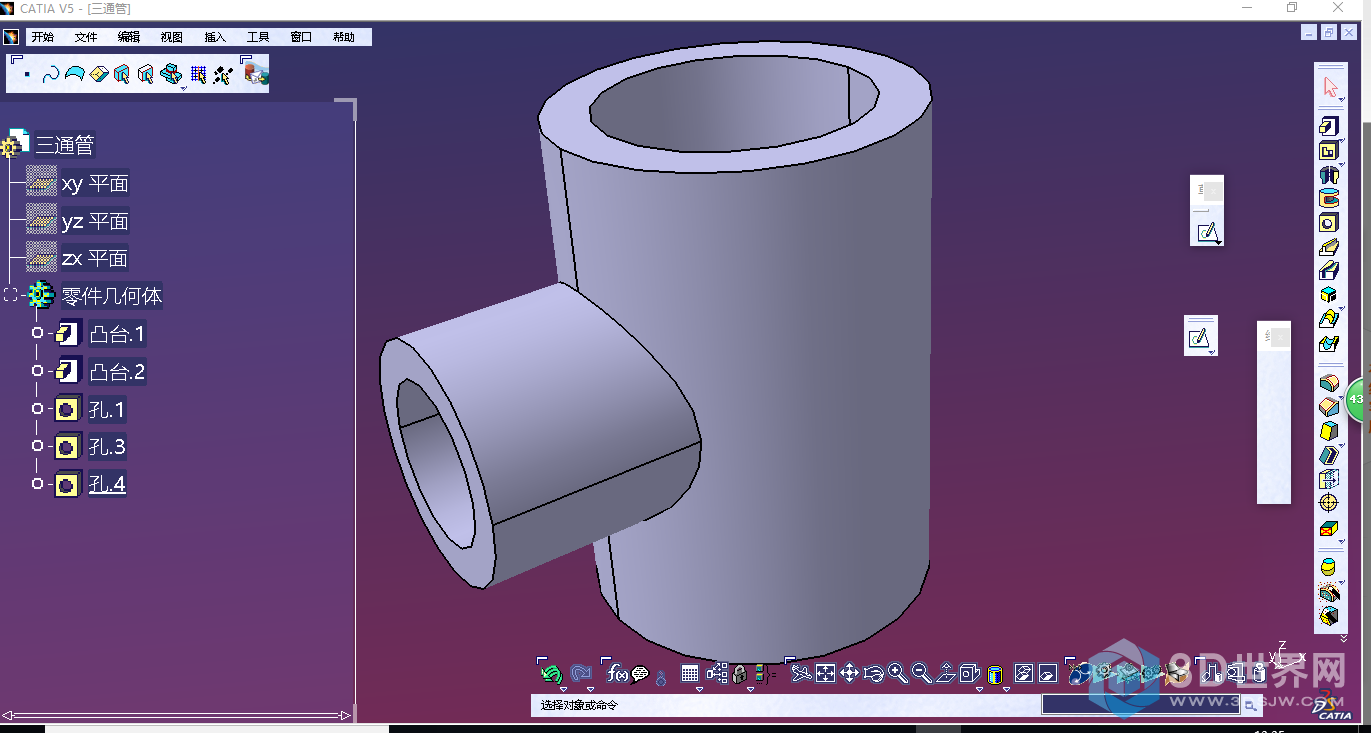Select the Hole tool in right toolbar
Image resolution: width=1371 pixels, height=733 pixels.
[1328, 223]
